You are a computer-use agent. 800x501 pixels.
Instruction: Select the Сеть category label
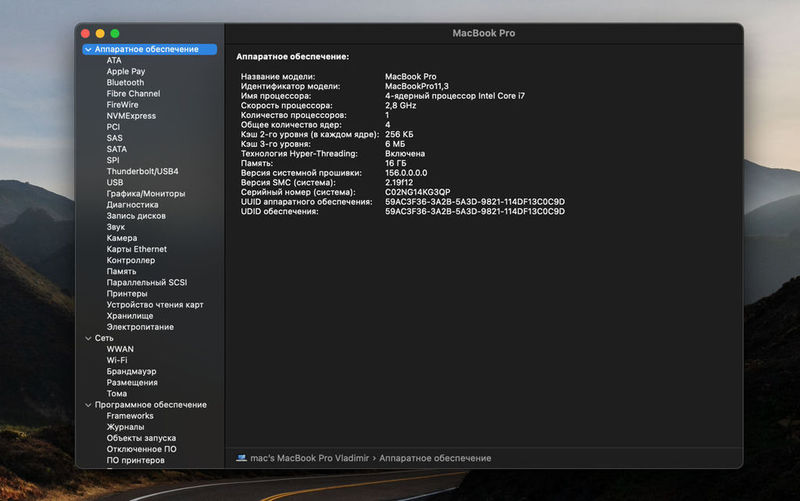(104, 338)
